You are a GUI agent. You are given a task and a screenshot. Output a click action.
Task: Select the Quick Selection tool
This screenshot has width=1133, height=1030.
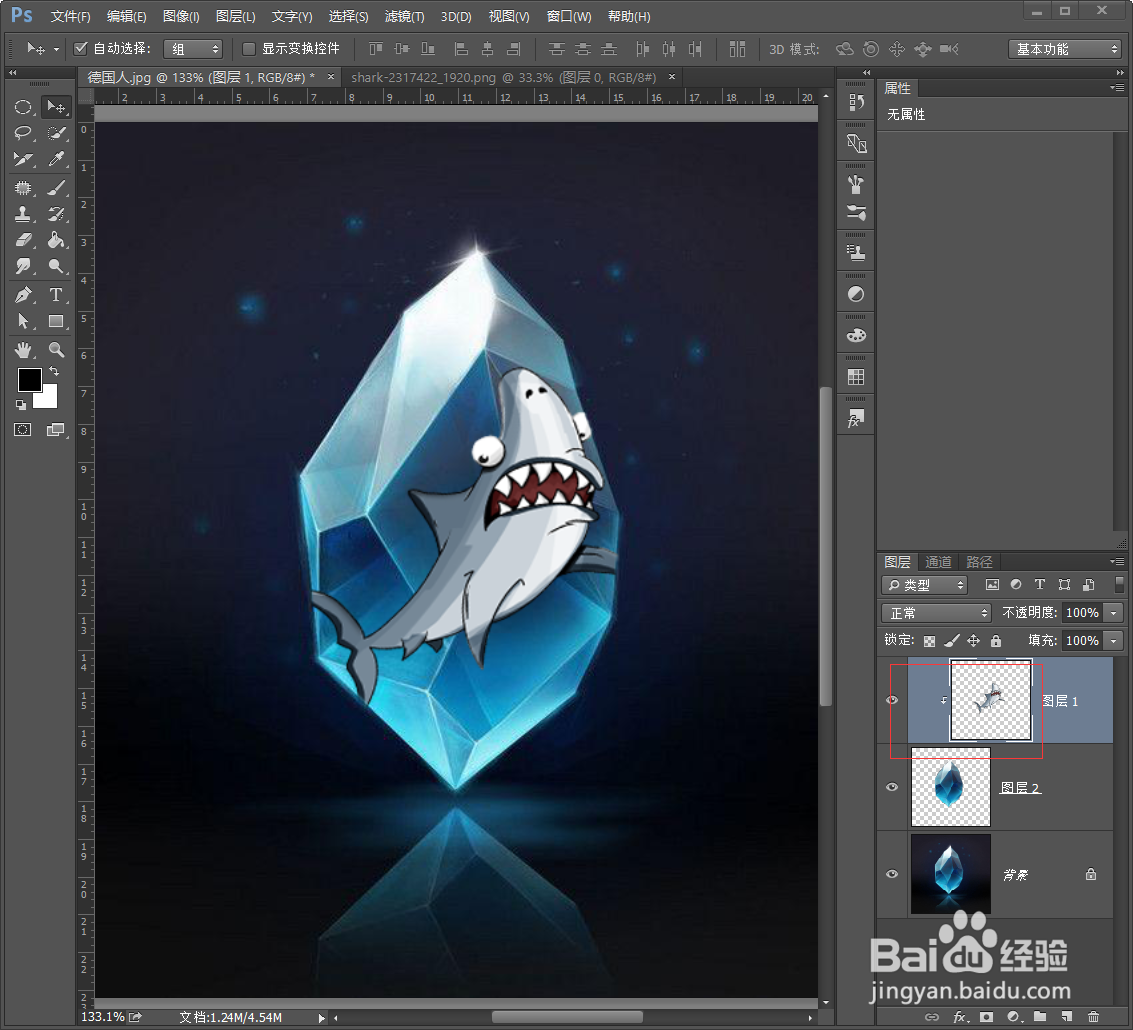56,133
